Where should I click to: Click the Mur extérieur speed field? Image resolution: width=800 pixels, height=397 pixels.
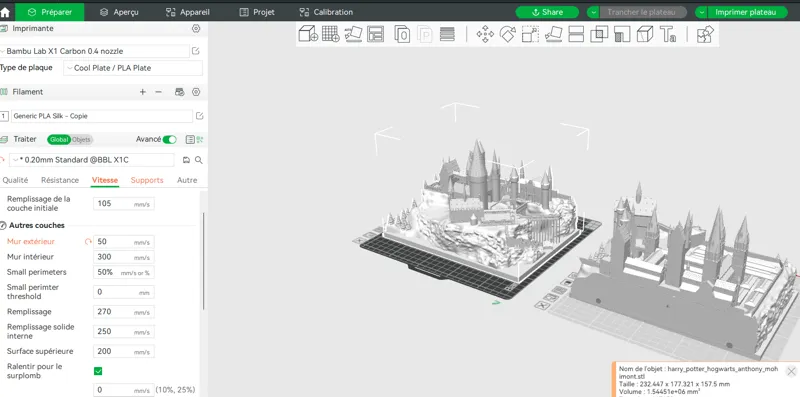point(123,242)
